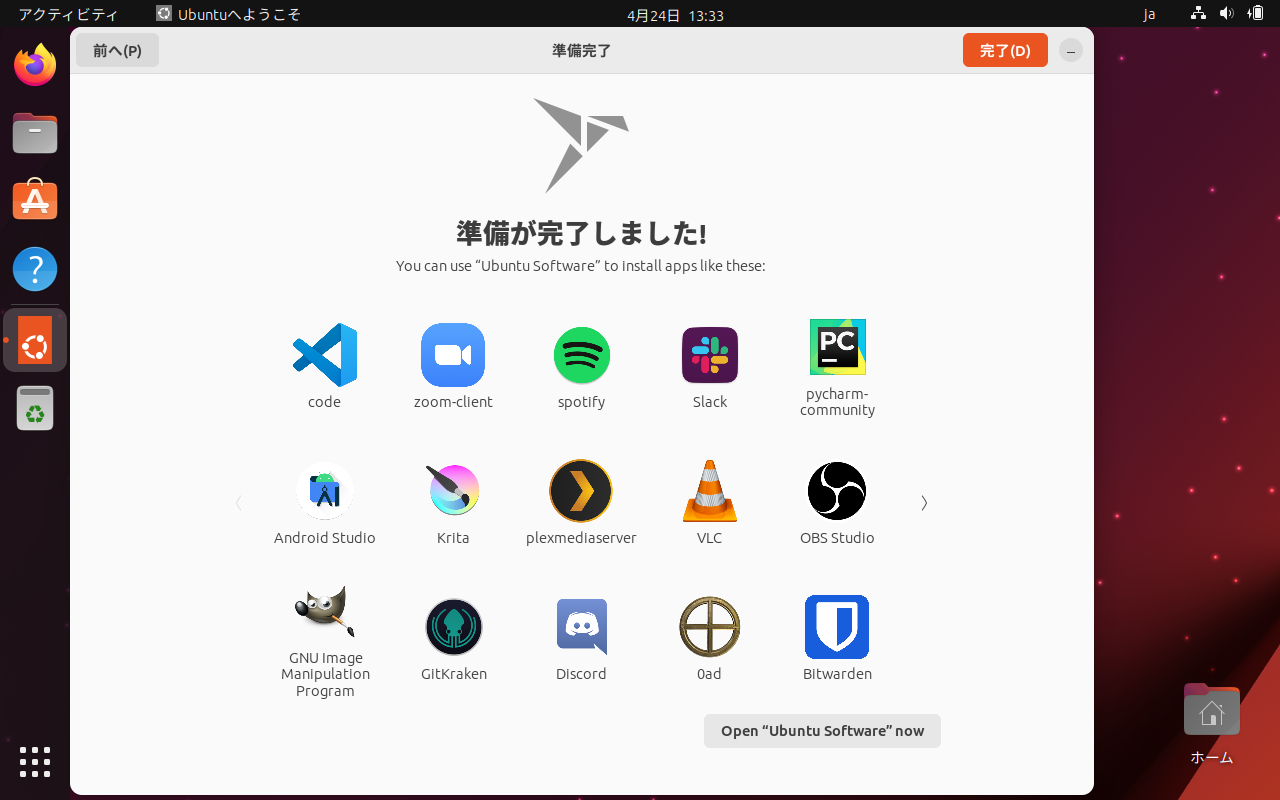The height and width of the screenshot is (800, 1280).
Task: Open the Bitwarden app icon
Action: 837,627
